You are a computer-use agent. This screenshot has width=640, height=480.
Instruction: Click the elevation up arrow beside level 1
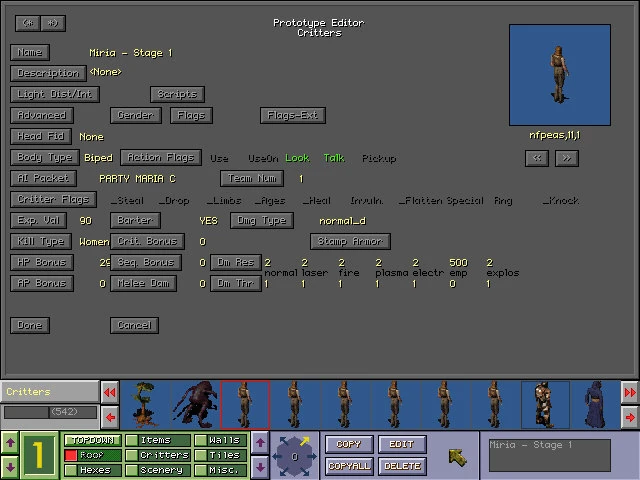click(x=10, y=442)
